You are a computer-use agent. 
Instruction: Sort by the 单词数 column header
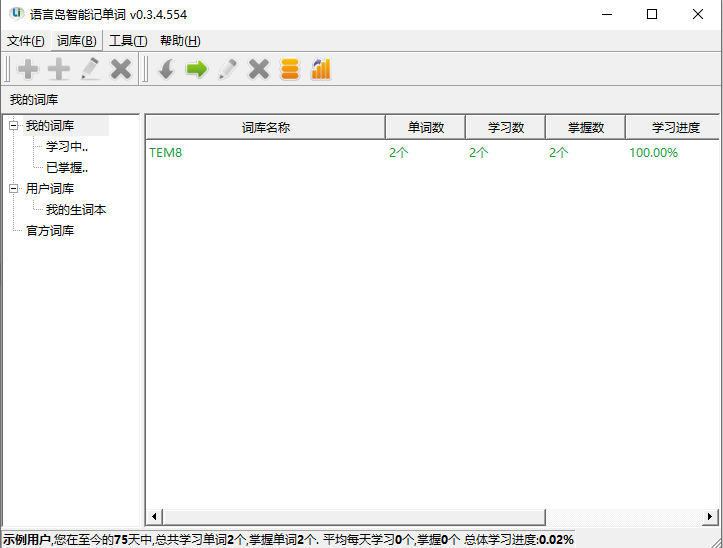point(426,127)
